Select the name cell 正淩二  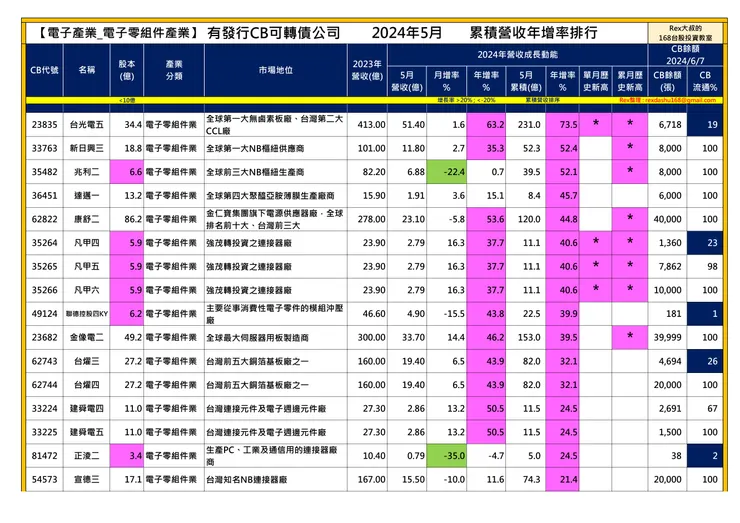pos(86,456)
